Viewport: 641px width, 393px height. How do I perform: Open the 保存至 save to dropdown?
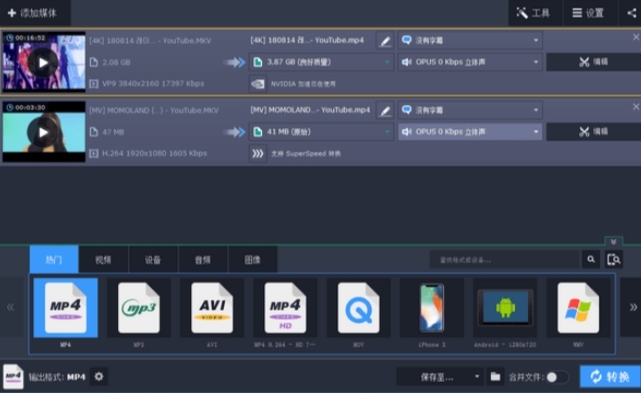[440, 377]
